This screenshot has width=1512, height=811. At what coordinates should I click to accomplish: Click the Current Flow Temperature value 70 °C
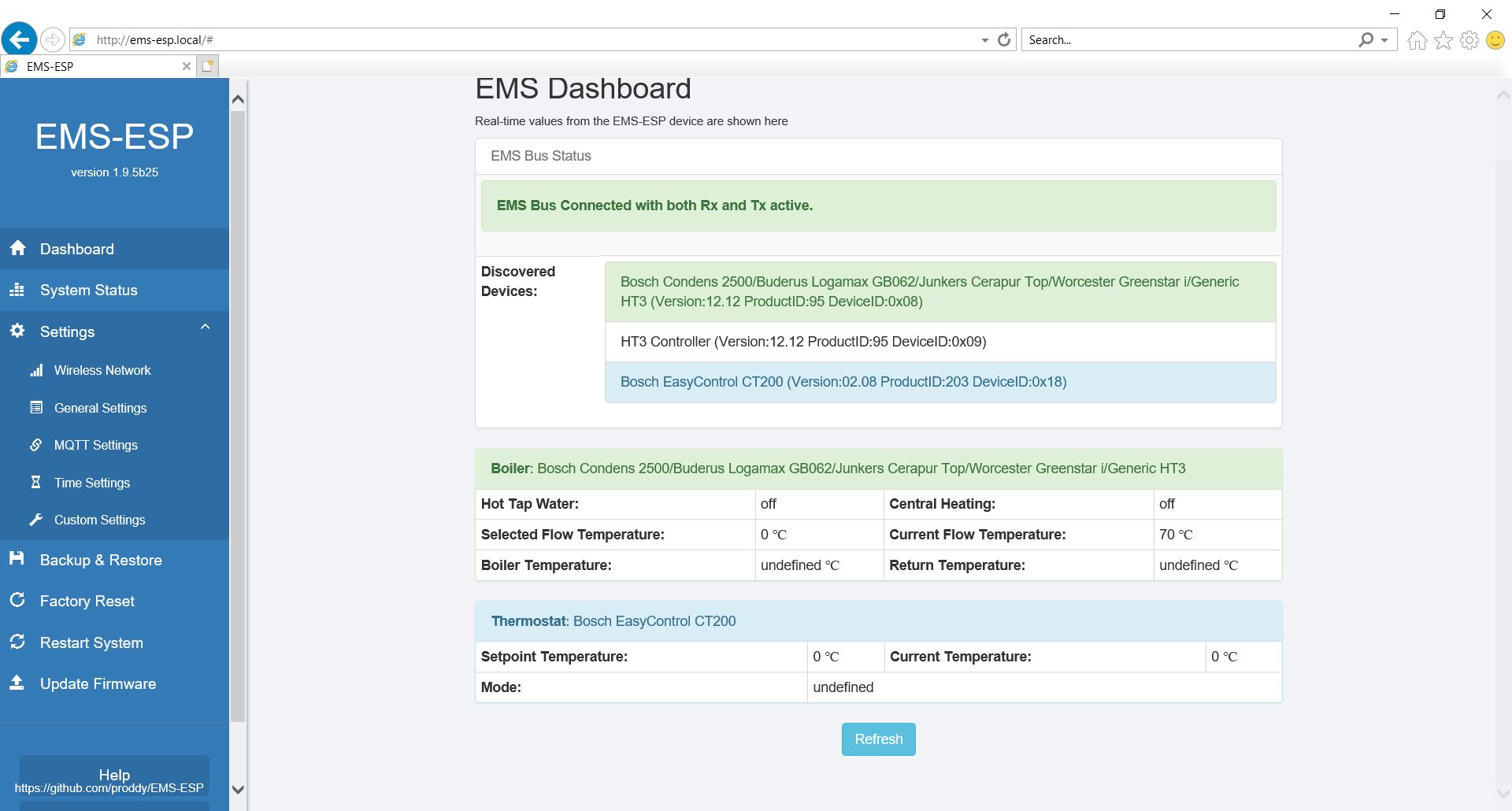1176,535
